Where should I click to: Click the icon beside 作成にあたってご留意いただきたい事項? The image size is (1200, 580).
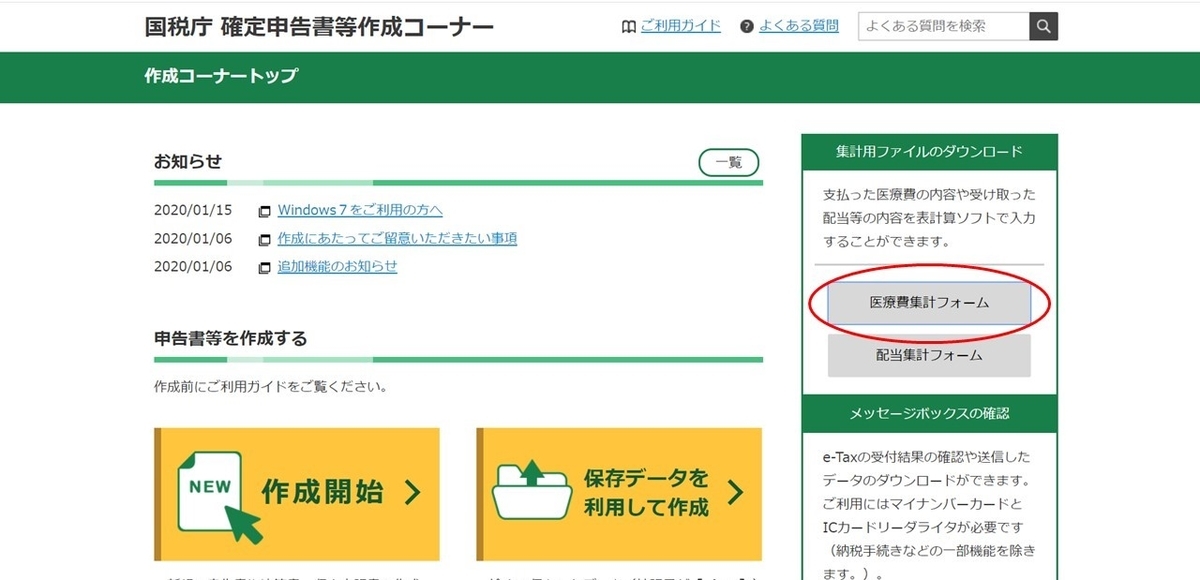(265, 239)
